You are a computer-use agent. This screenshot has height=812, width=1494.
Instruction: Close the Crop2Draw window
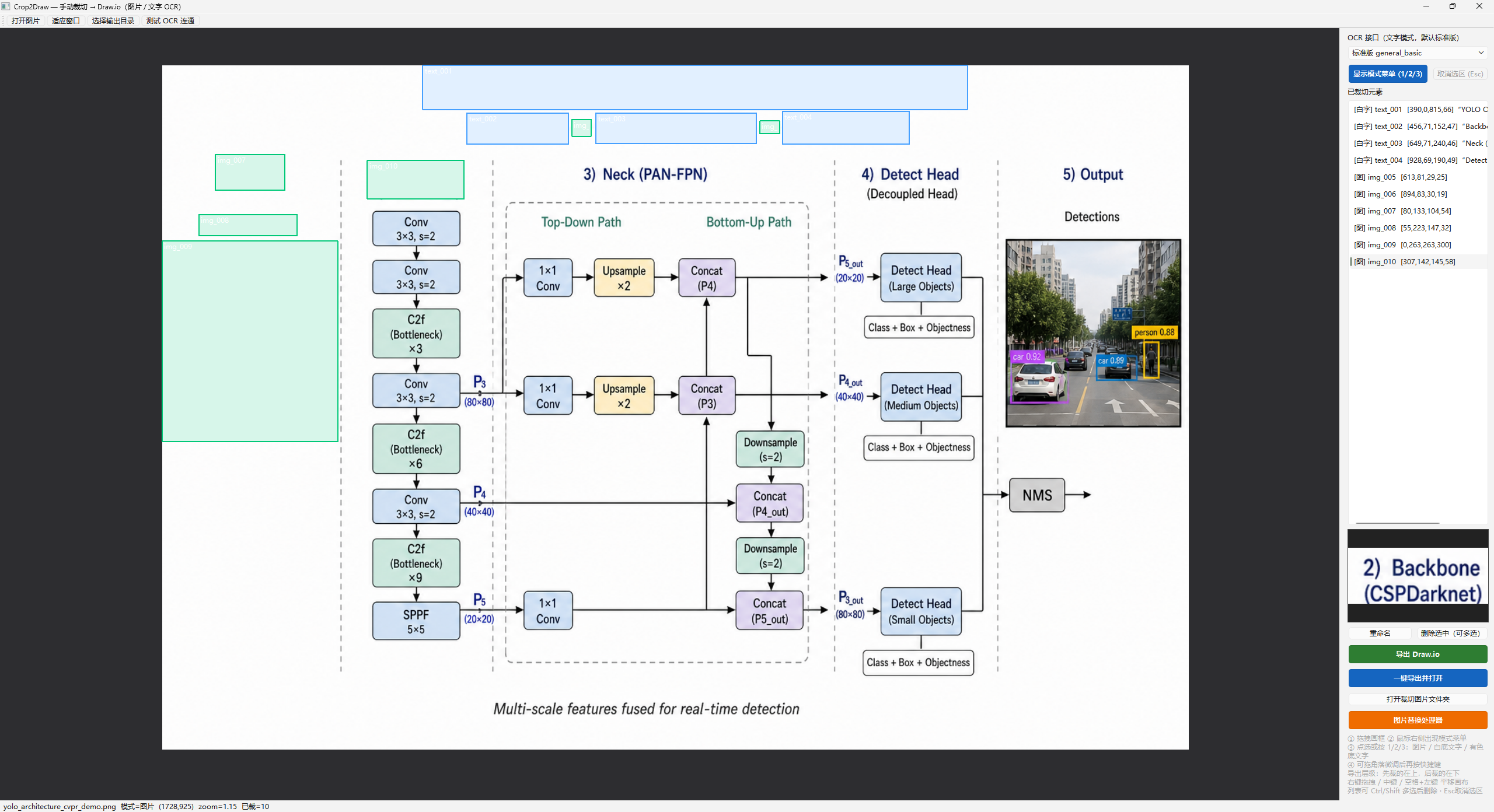(x=1479, y=6)
